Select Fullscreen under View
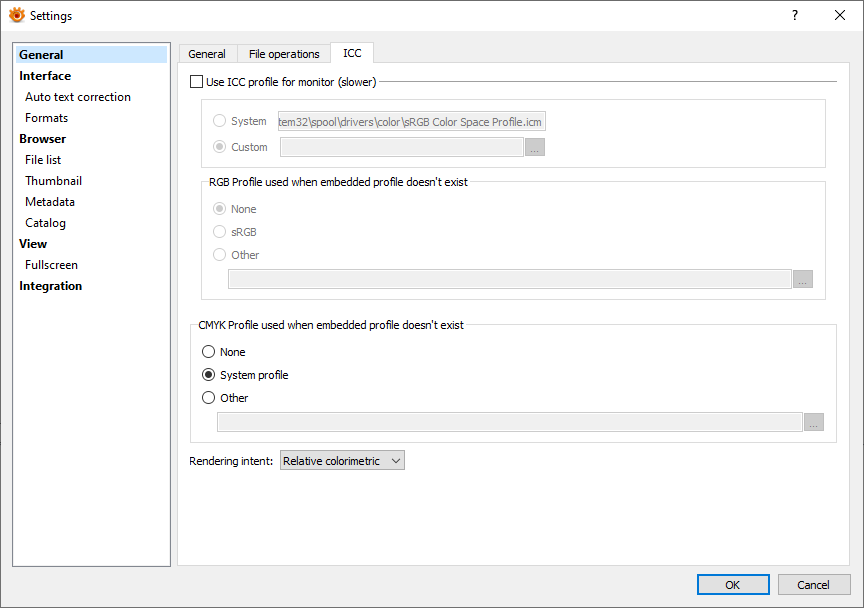 pos(52,265)
